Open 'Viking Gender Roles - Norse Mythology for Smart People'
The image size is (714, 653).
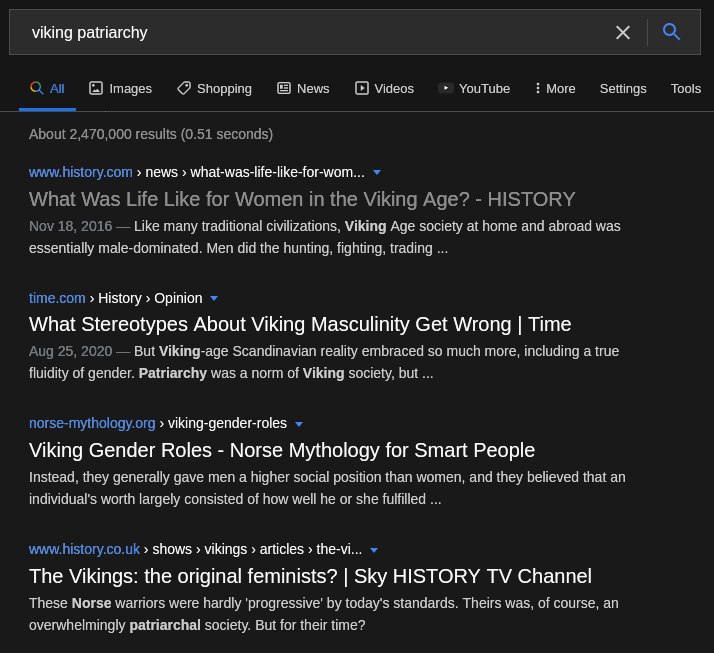tap(282, 450)
